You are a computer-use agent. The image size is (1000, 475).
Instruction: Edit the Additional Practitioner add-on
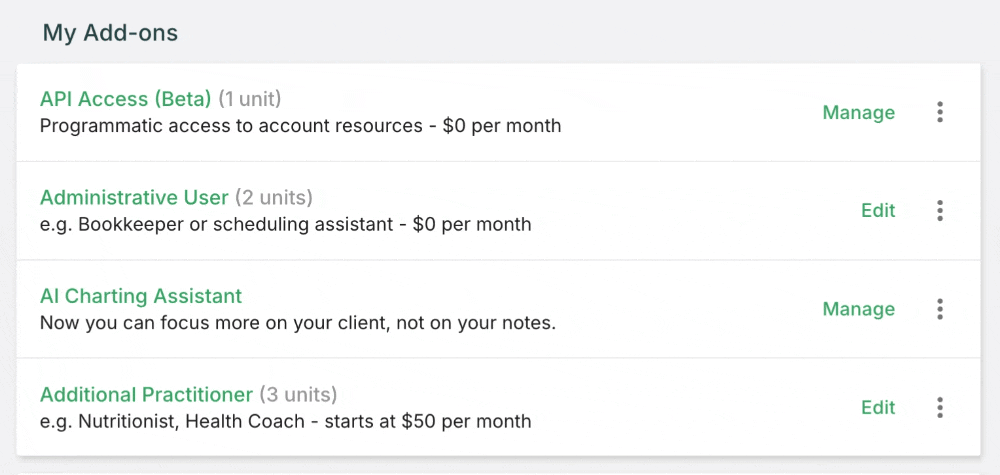(878, 408)
